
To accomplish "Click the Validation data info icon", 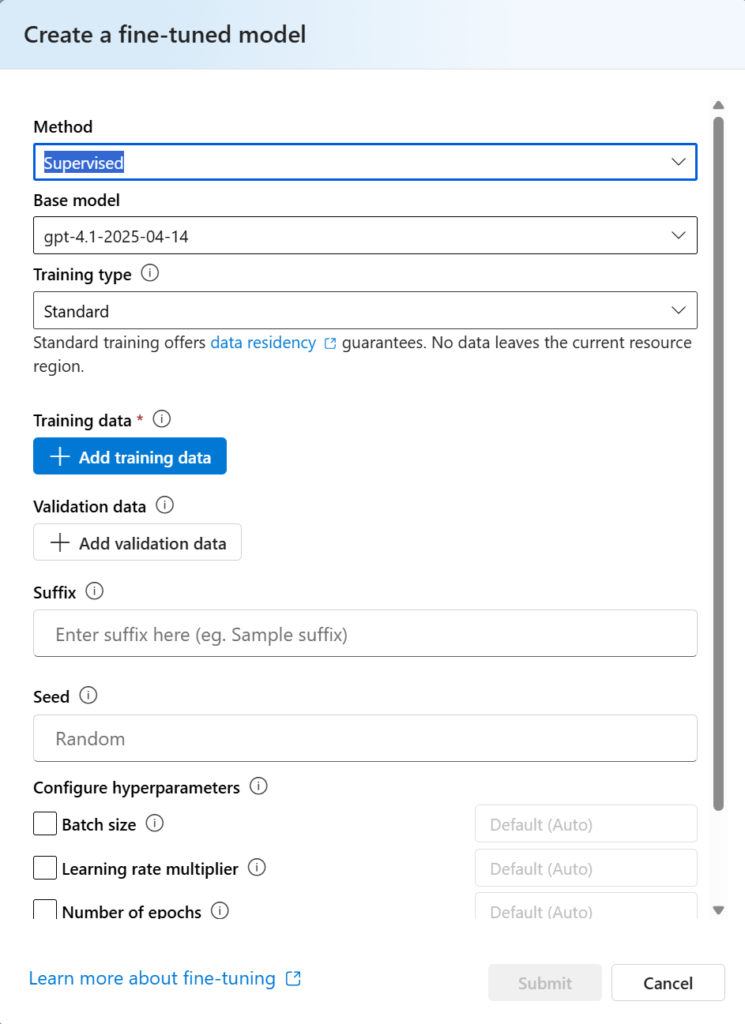I will click(x=165, y=505).
